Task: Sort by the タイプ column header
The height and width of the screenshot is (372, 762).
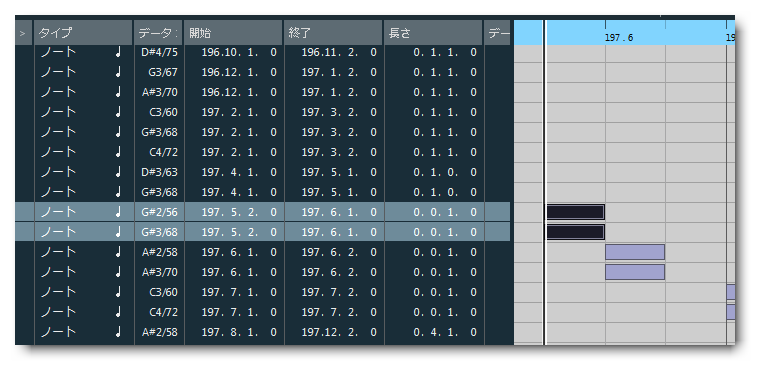Action: coord(83,33)
